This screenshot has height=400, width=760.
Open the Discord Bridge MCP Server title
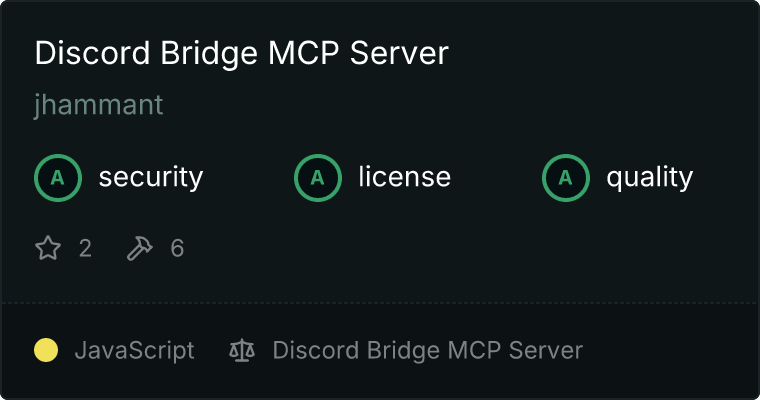pyautogui.click(x=241, y=53)
